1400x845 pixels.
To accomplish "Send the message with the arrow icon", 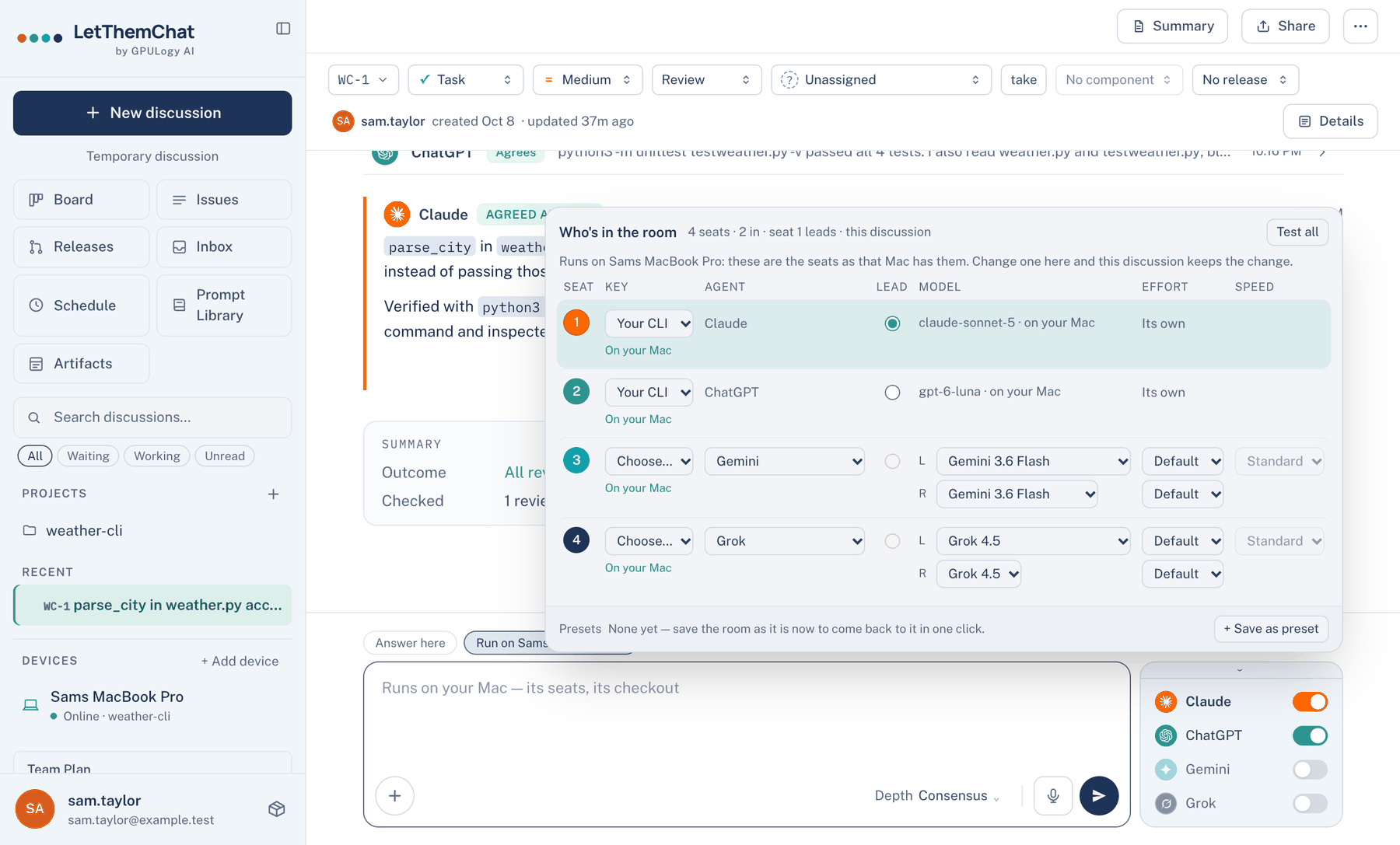I will (1099, 795).
